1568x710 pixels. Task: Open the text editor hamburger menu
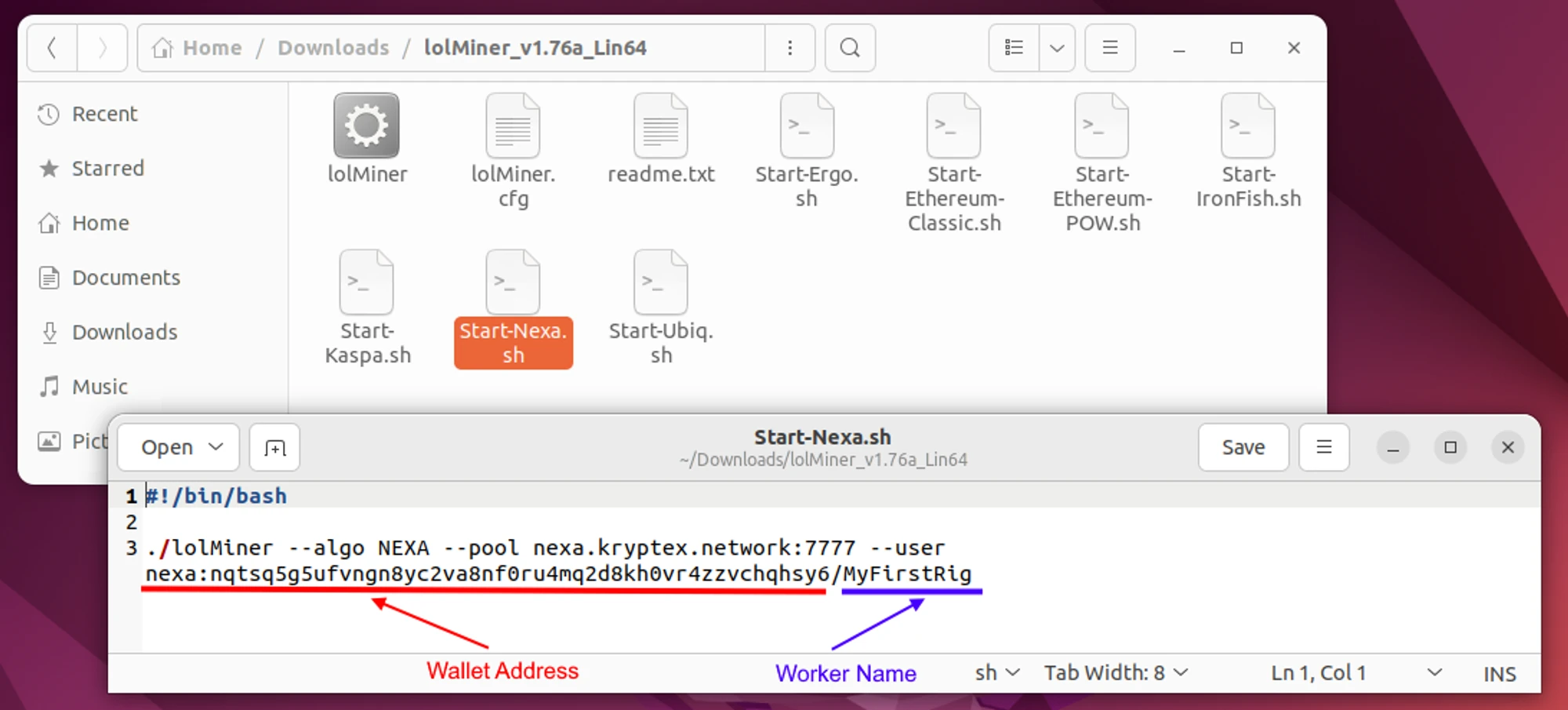[1323, 447]
